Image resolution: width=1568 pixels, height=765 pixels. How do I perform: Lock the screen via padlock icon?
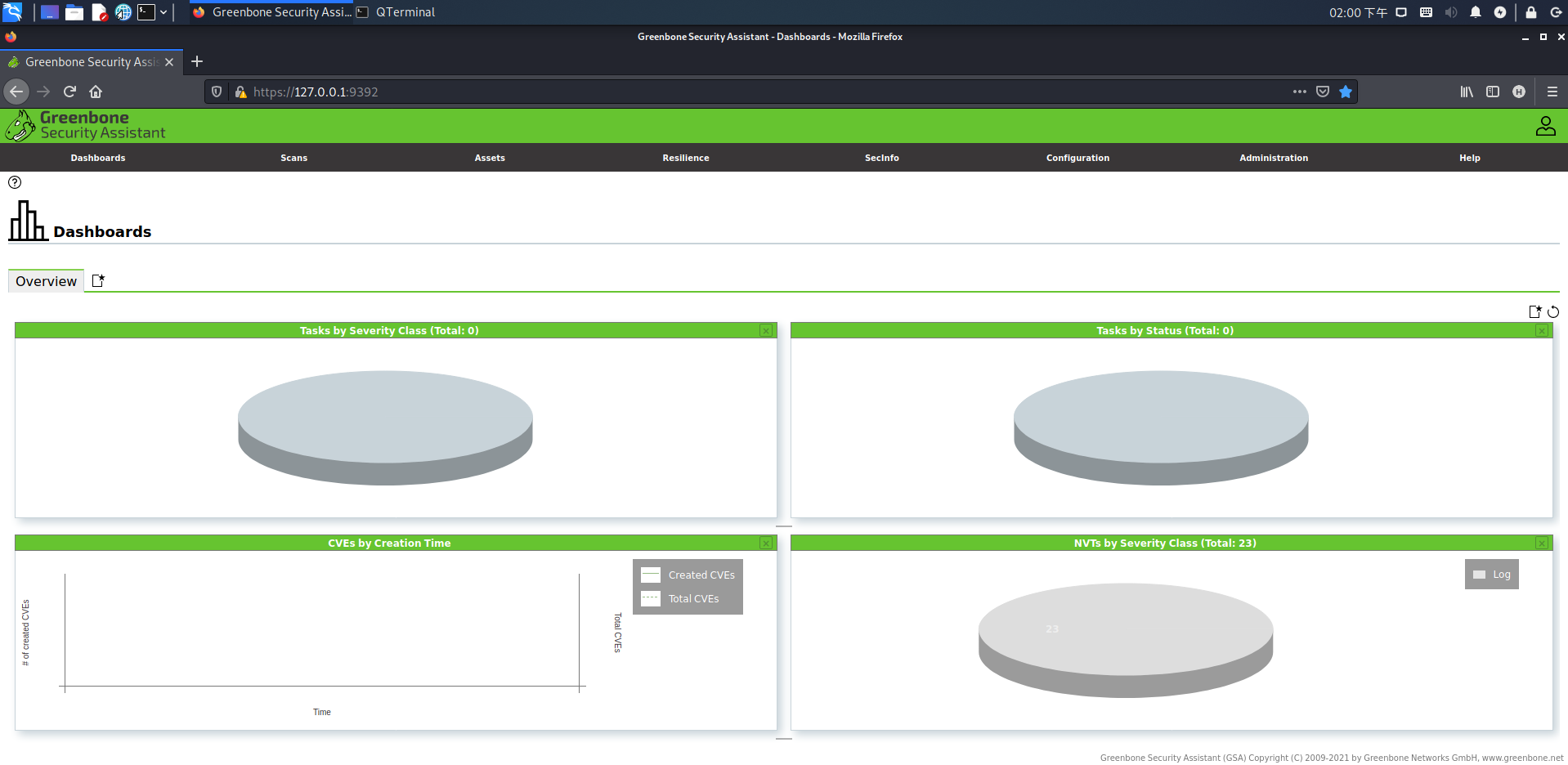1531,12
